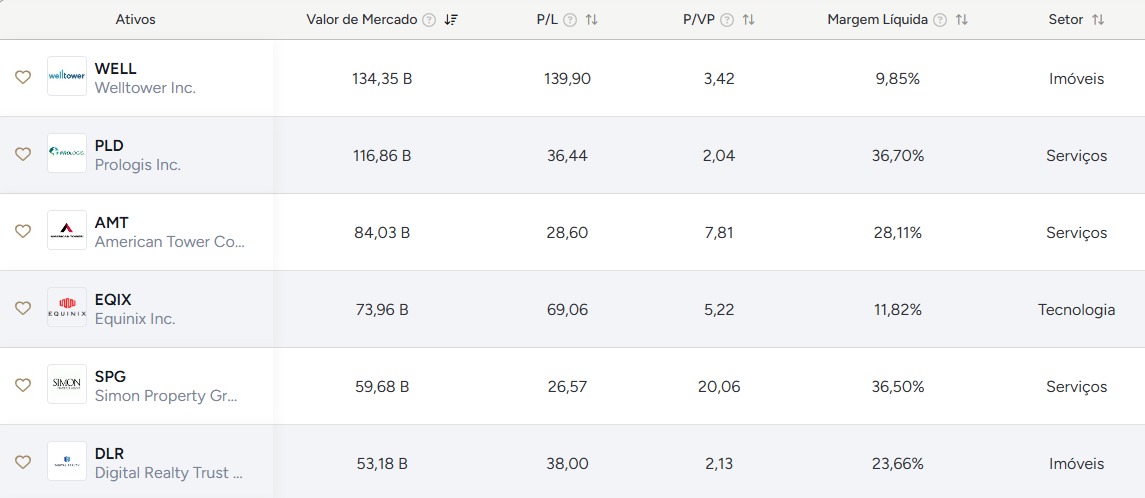Open the American Tower logo thumbnail
This screenshot has height=498, width=1145.
(x=67, y=231)
